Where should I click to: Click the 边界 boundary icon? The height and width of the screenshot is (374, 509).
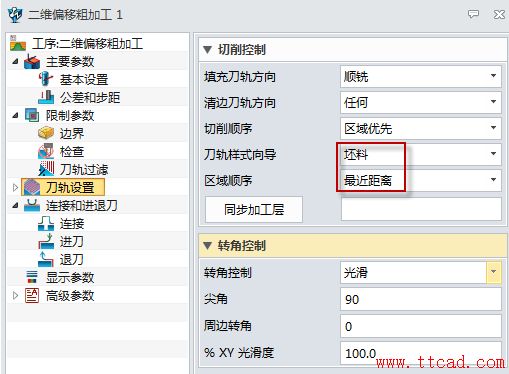click(46, 133)
